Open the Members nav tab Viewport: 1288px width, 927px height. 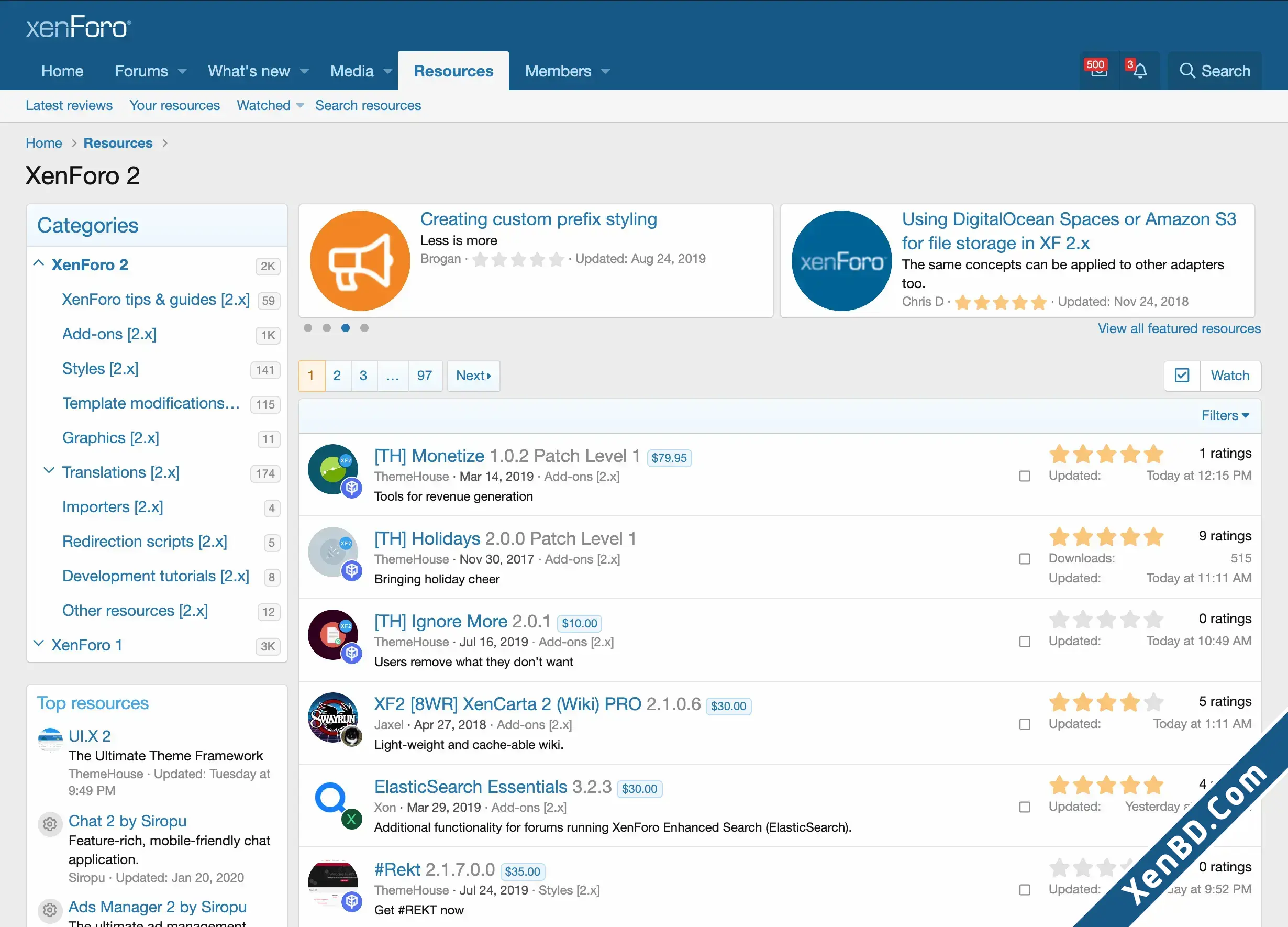[x=558, y=71]
